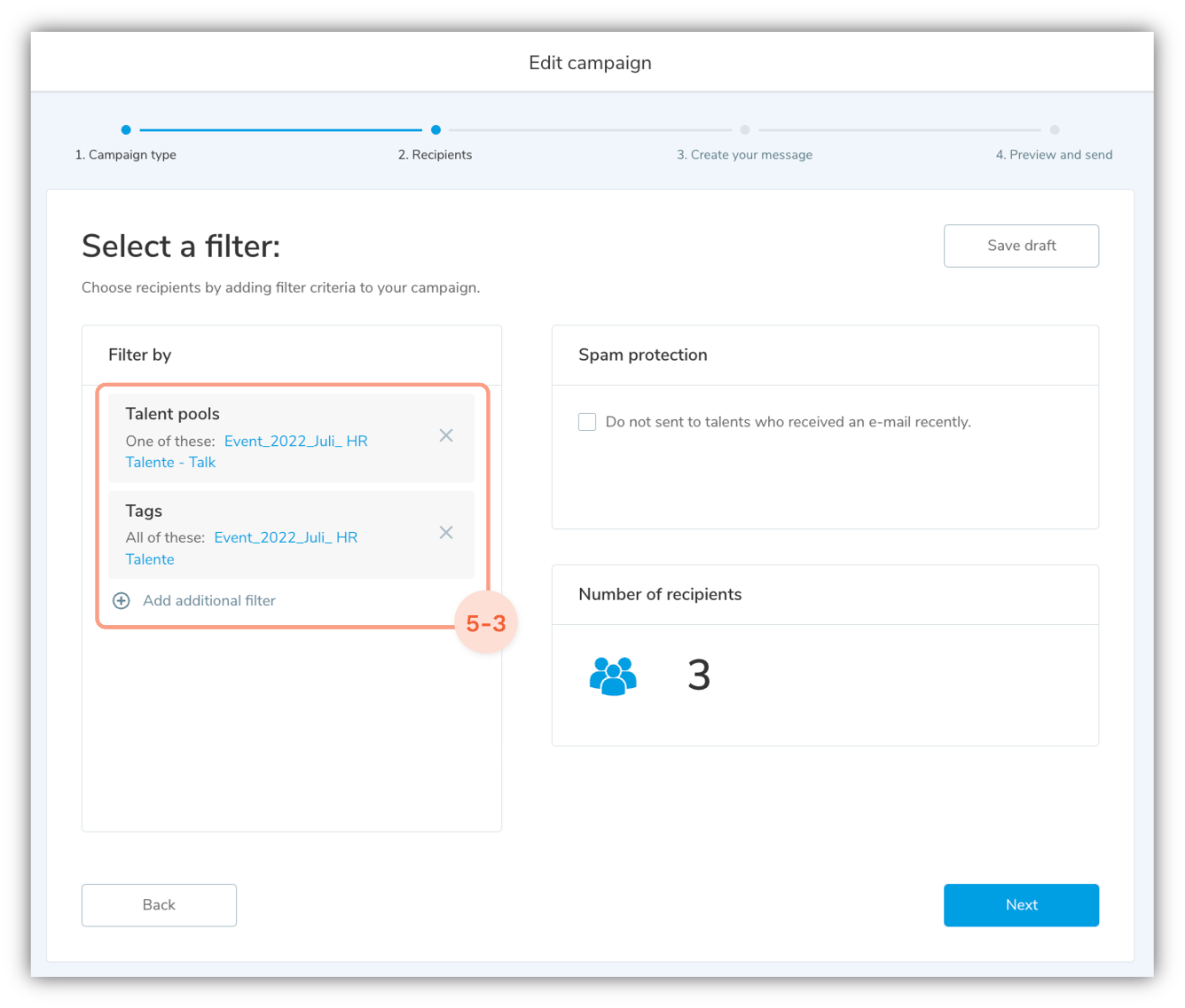
Task: Click the recipient count number 3
Action: coord(699,676)
